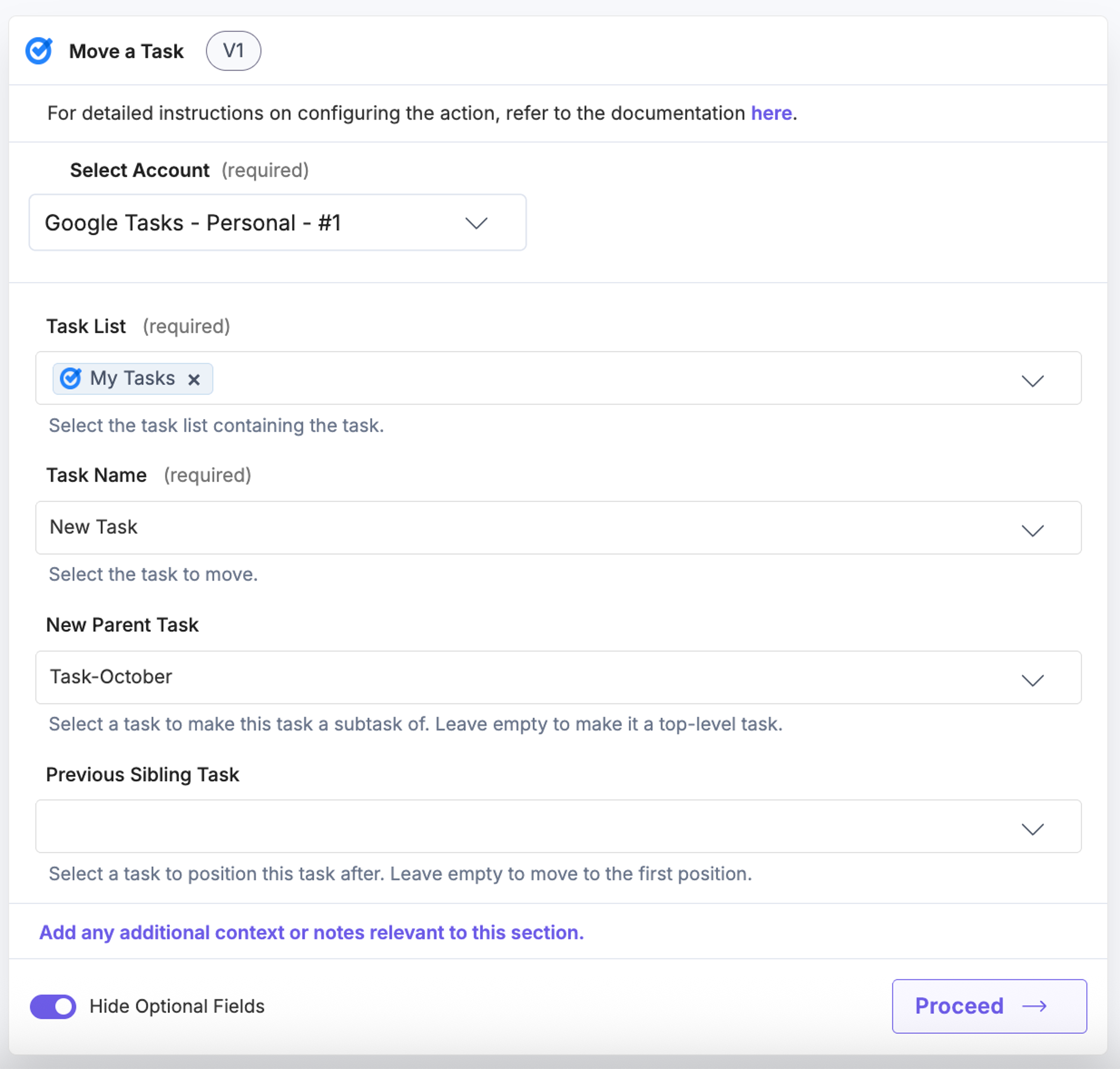Viewport: 1120px width, 1069px height.
Task: Click the New Task value in Task Name field
Action: click(x=94, y=527)
